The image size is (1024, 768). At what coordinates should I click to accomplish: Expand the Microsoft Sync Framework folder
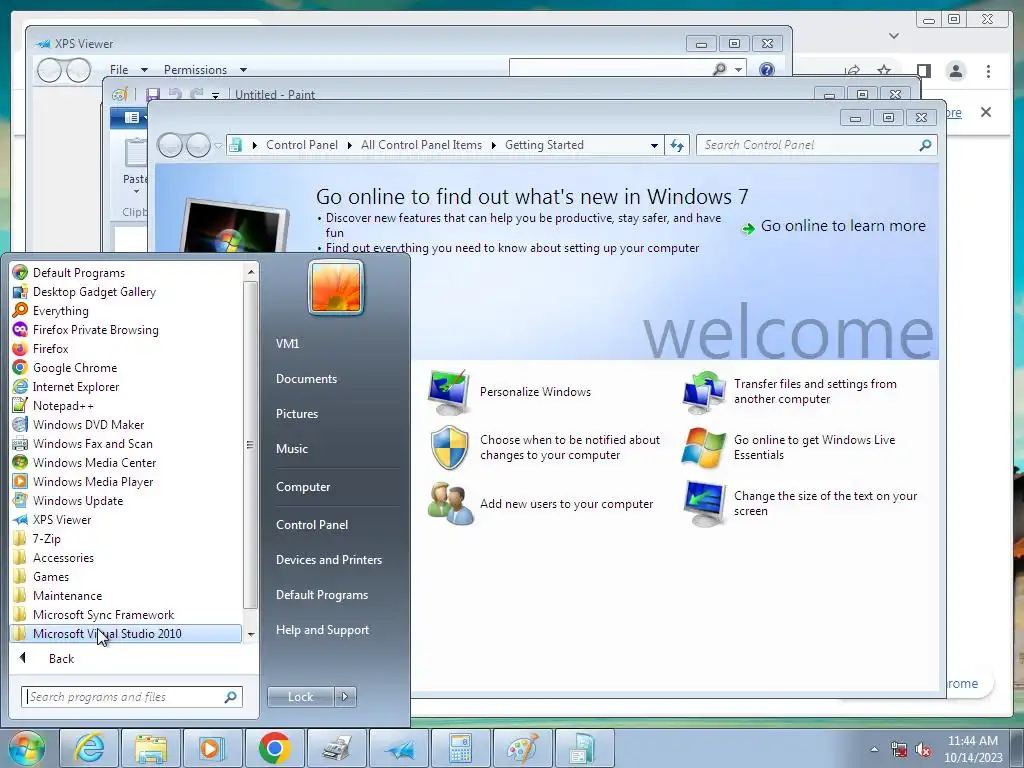click(x=103, y=615)
